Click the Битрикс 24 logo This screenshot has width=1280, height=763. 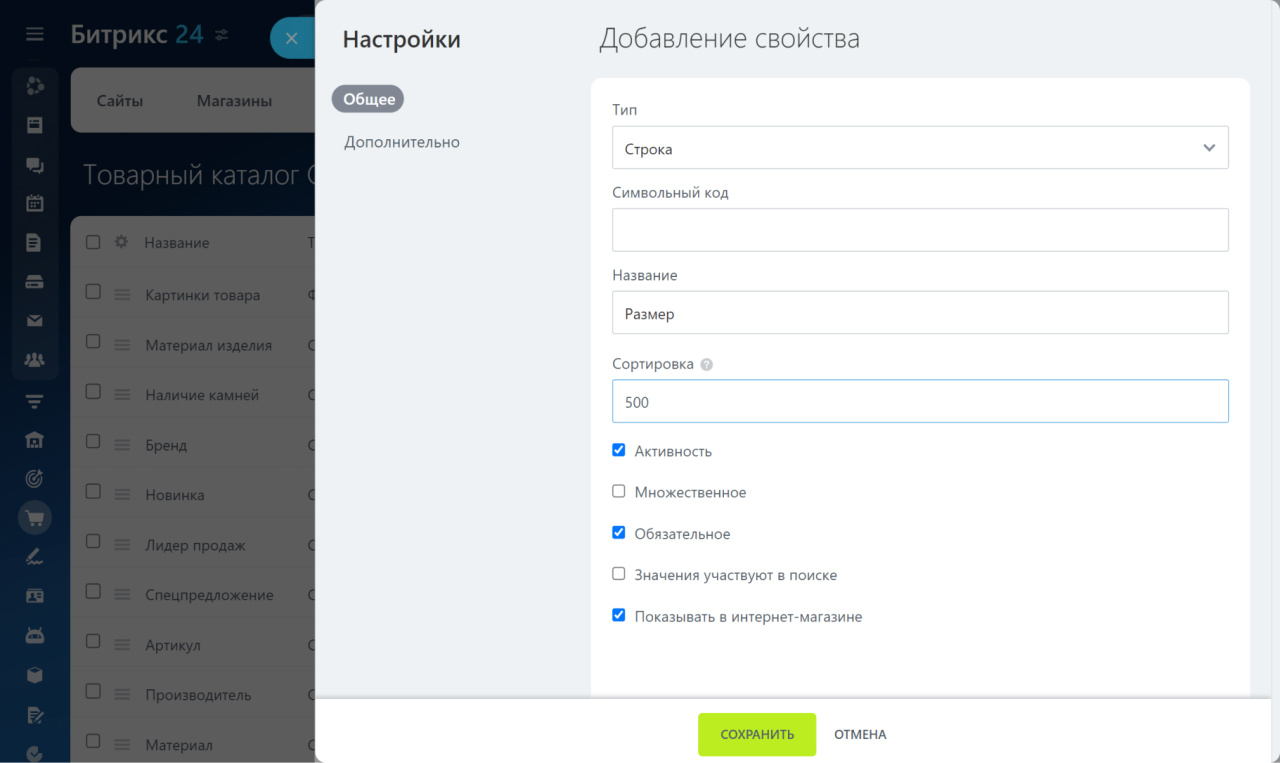[x=137, y=34]
